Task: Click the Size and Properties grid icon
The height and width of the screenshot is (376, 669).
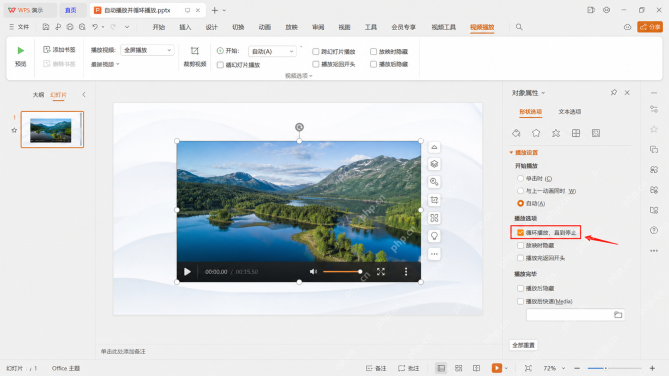Action: [576, 133]
